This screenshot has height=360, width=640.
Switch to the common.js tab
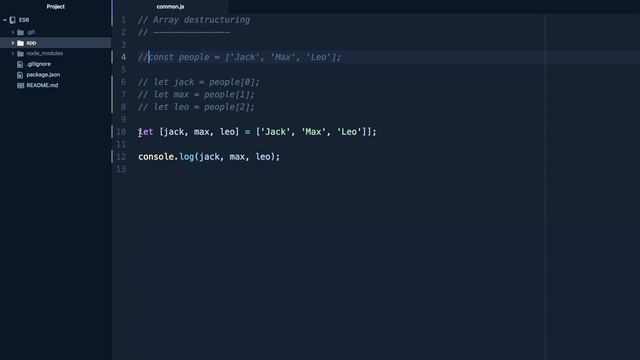pos(170,7)
